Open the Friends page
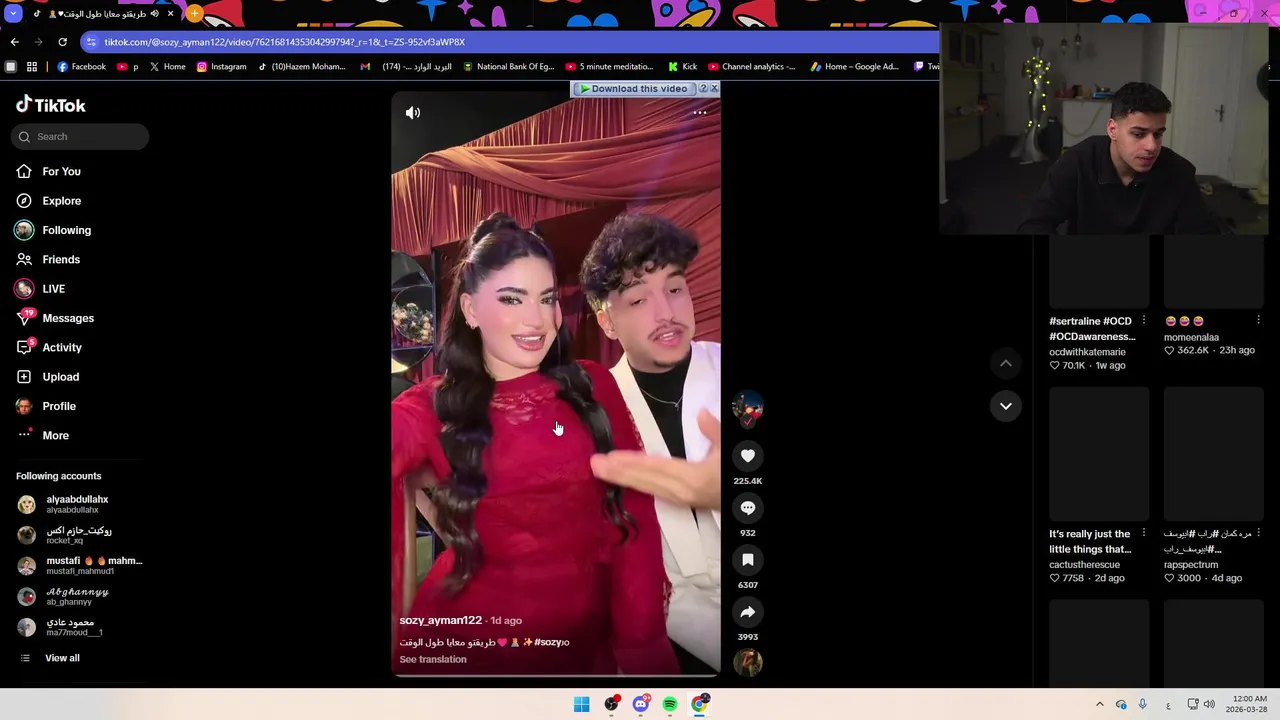This screenshot has width=1280, height=720. point(61,260)
